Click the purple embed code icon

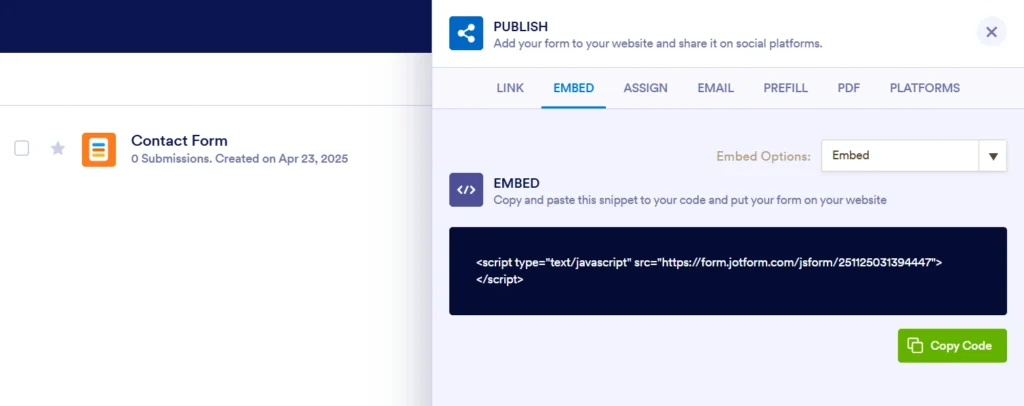(x=466, y=190)
